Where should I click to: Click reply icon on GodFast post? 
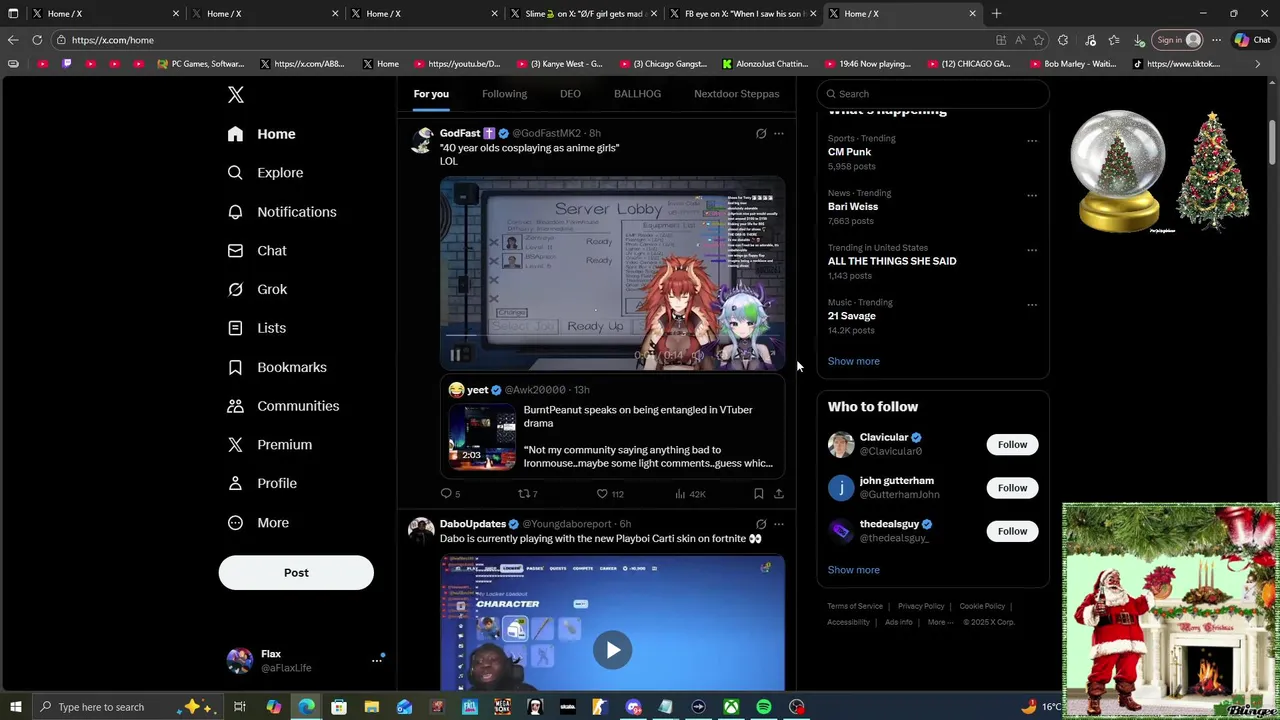coord(446,494)
